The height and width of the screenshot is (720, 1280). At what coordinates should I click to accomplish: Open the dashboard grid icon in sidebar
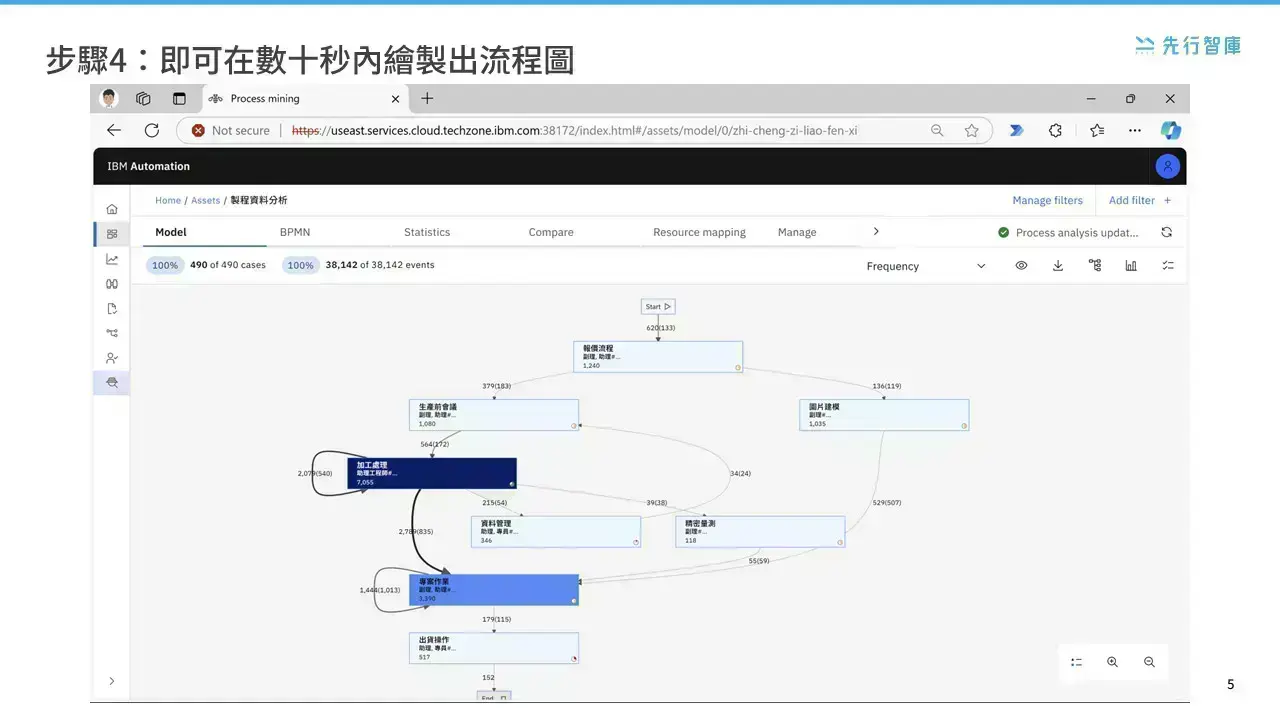(x=112, y=234)
